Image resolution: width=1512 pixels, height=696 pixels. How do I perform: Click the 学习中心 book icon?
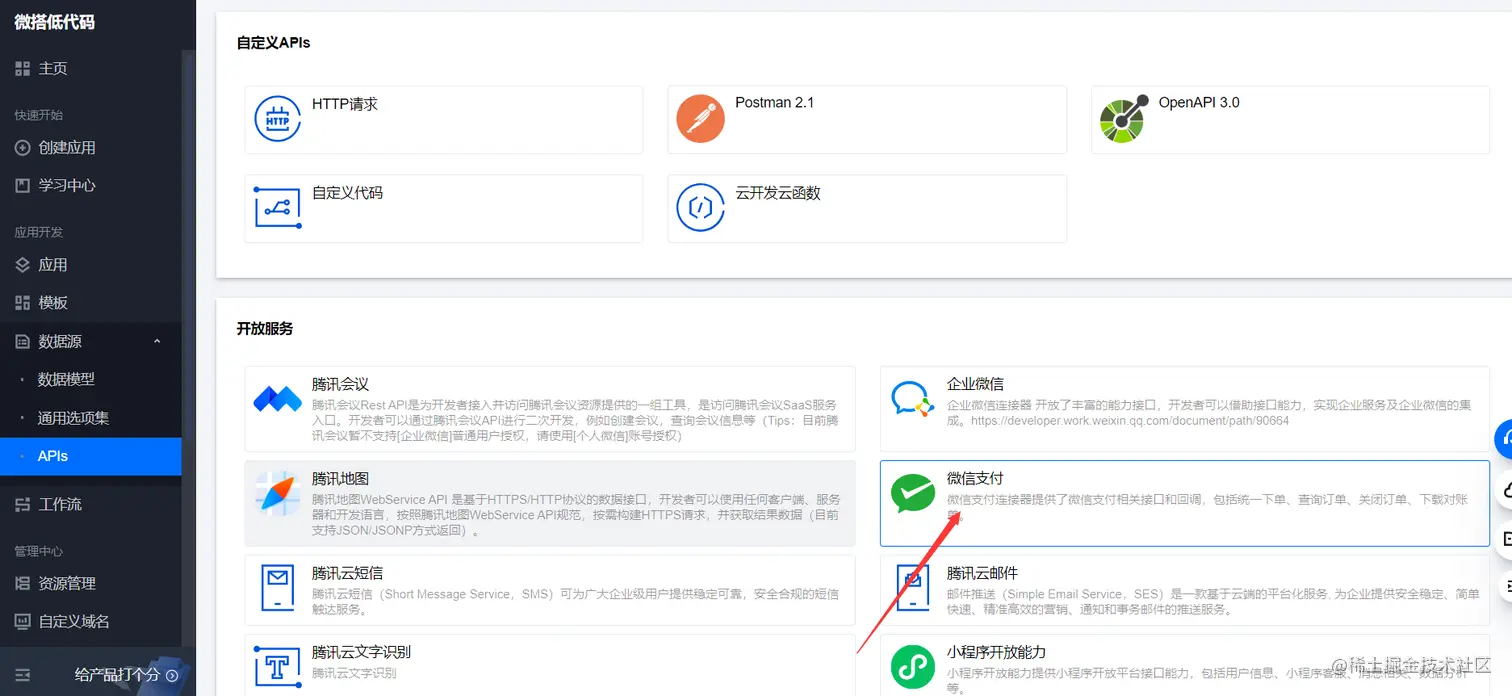coord(23,185)
